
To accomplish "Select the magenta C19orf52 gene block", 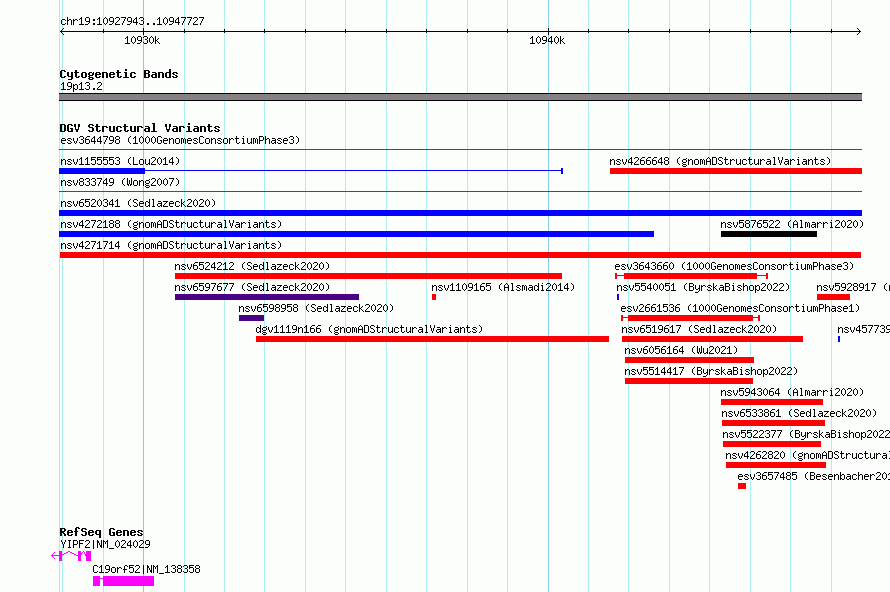I will (124, 581).
